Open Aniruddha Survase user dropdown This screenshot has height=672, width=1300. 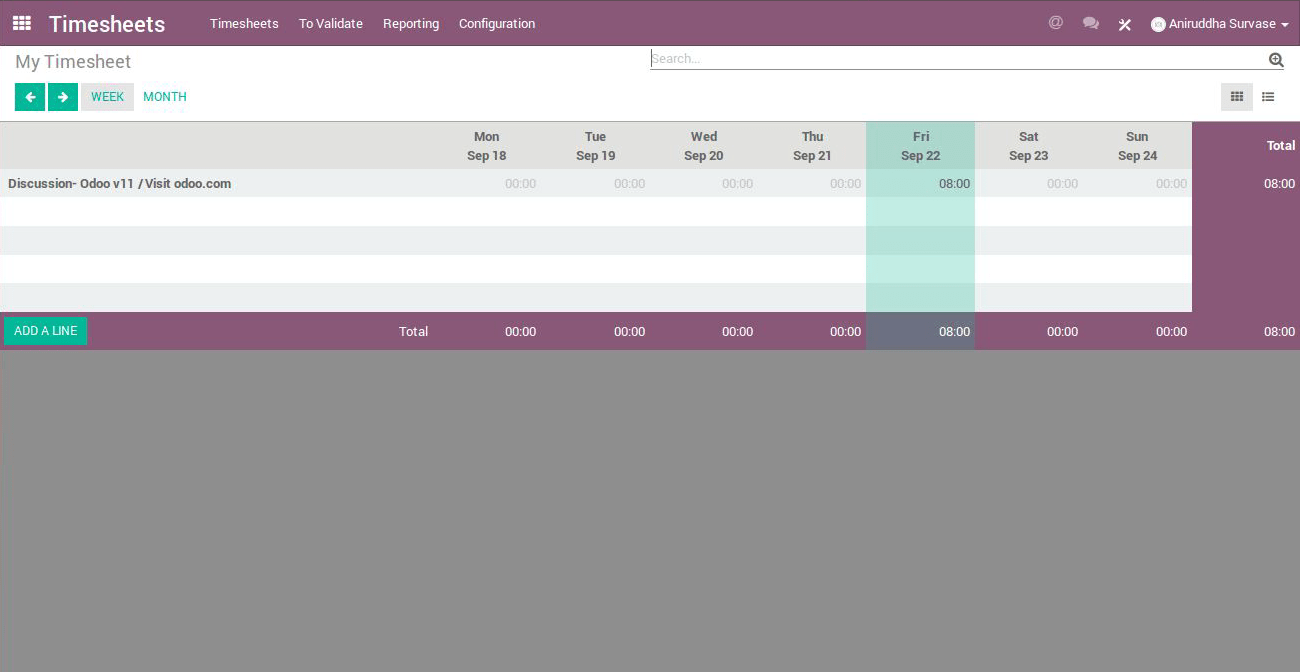pyautogui.click(x=1220, y=24)
